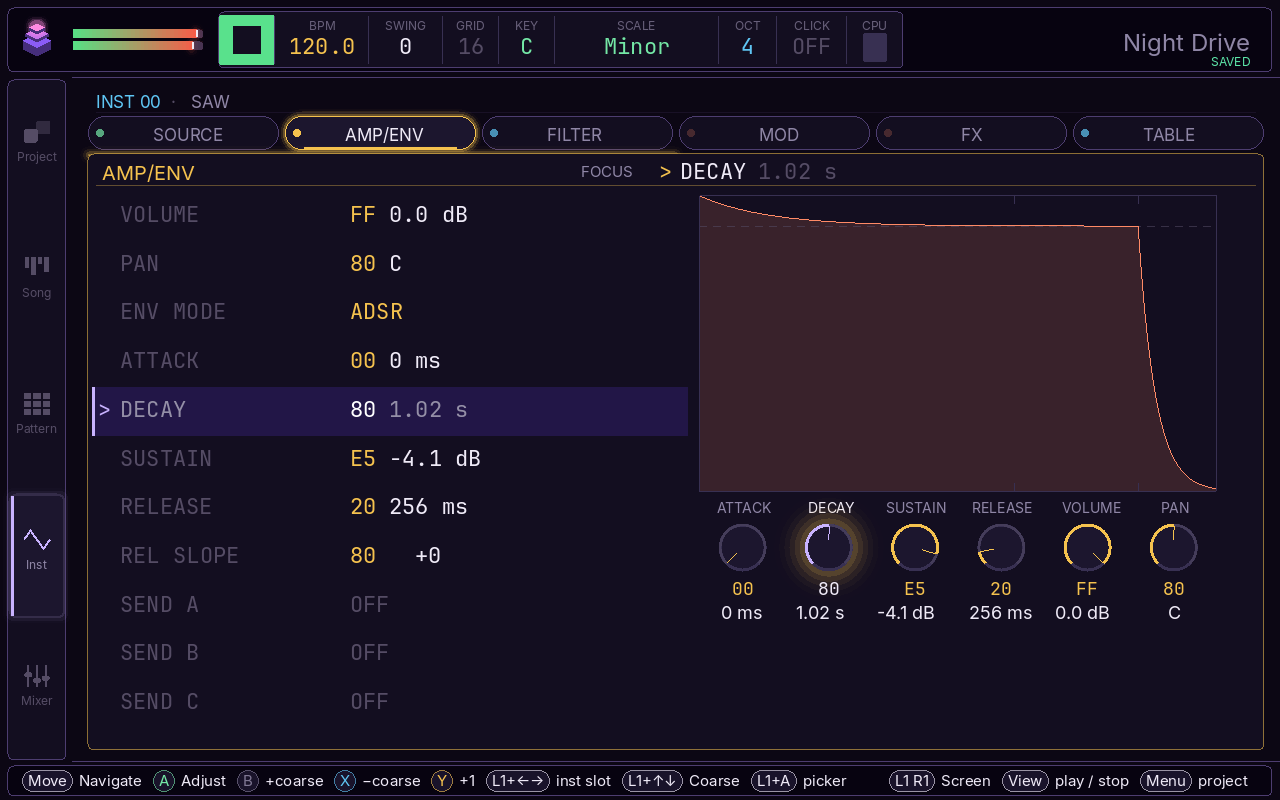Adjust the VOLUME knob

click(x=1087, y=548)
